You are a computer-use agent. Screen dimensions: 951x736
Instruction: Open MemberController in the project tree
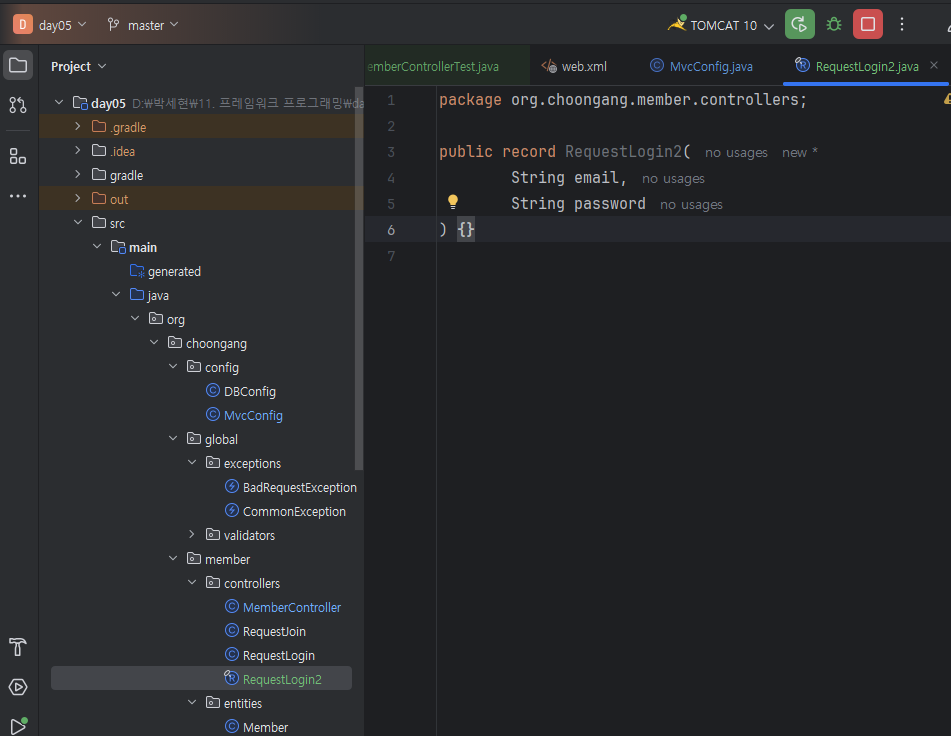291,607
